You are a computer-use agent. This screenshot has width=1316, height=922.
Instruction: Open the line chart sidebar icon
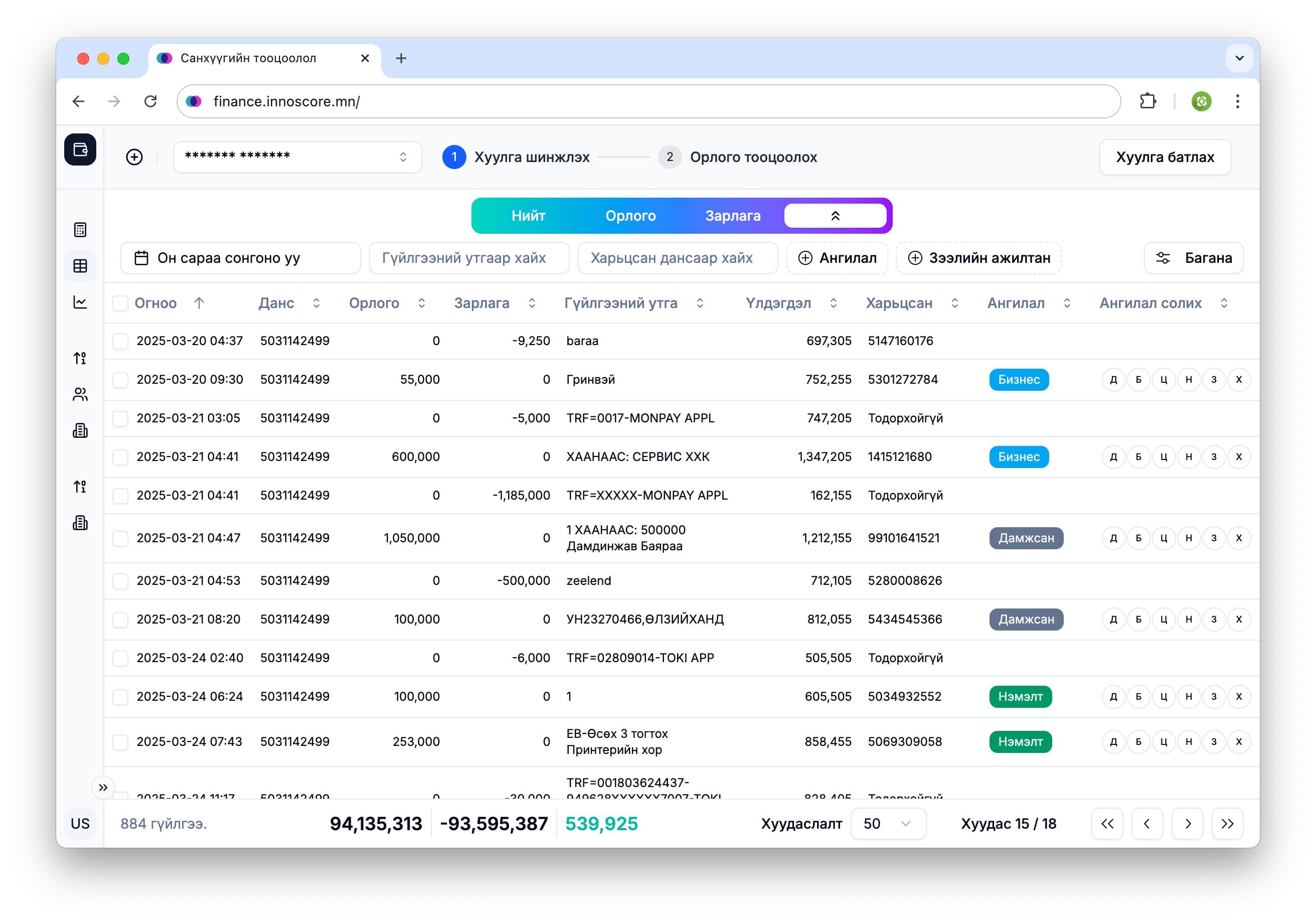pyautogui.click(x=80, y=302)
